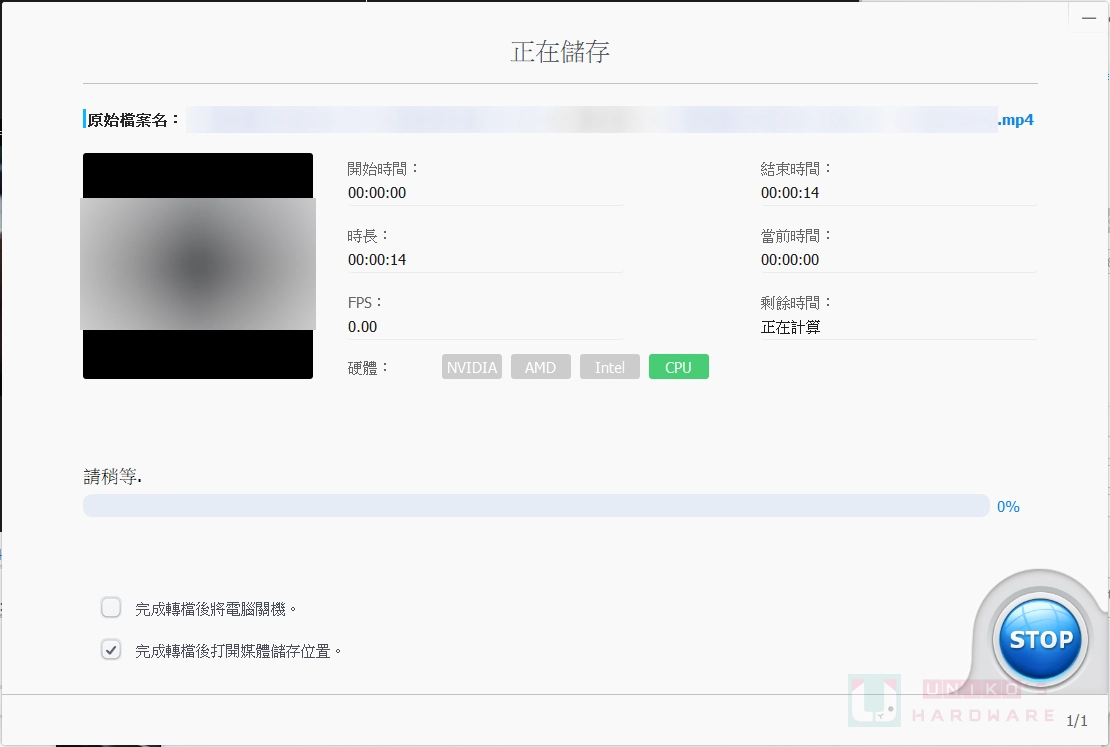The width and height of the screenshot is (1110, 747).
Task: Select the green CPU encoding option
Action: click(x=679, y=367)
